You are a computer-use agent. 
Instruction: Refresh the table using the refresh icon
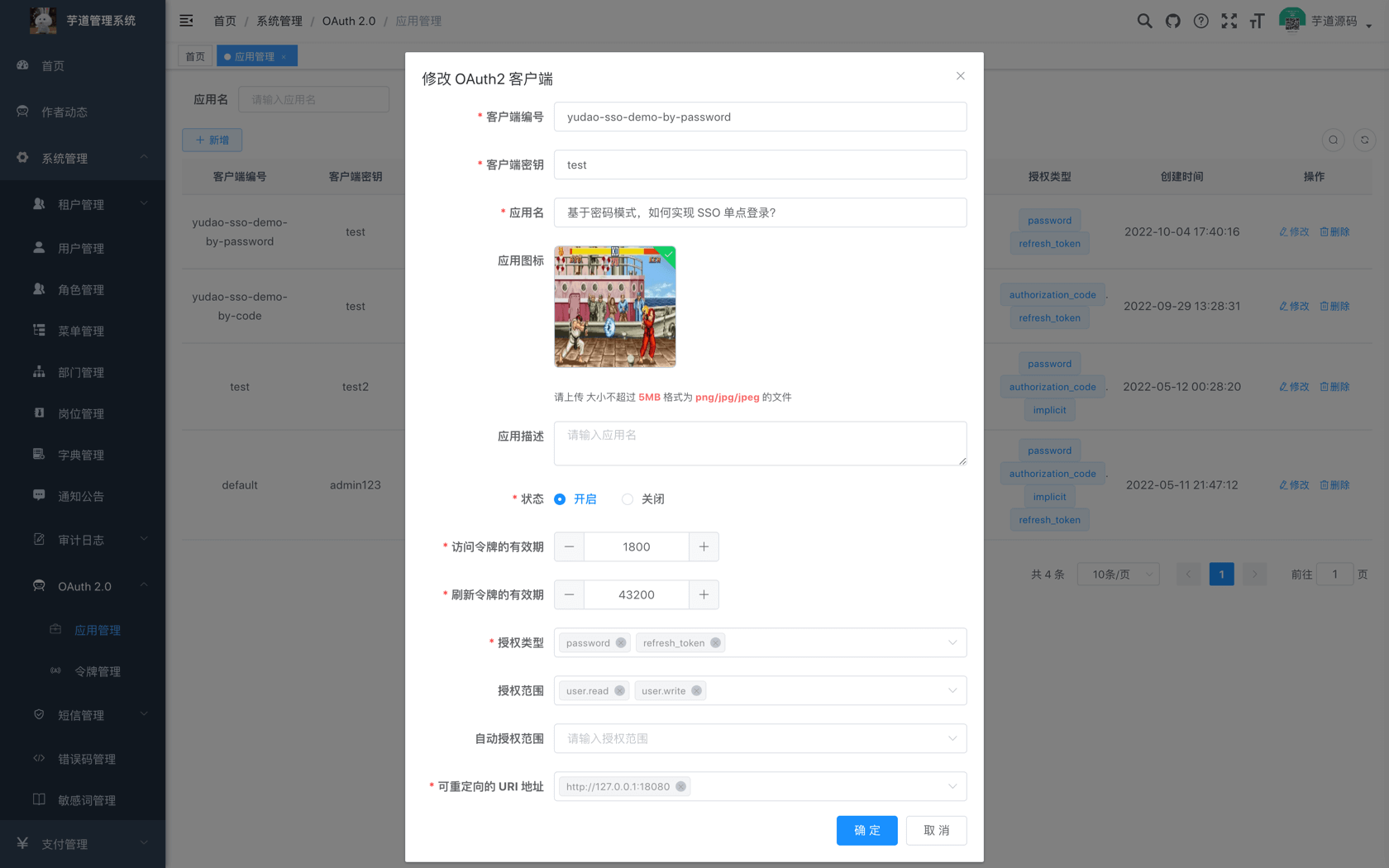1364,140
